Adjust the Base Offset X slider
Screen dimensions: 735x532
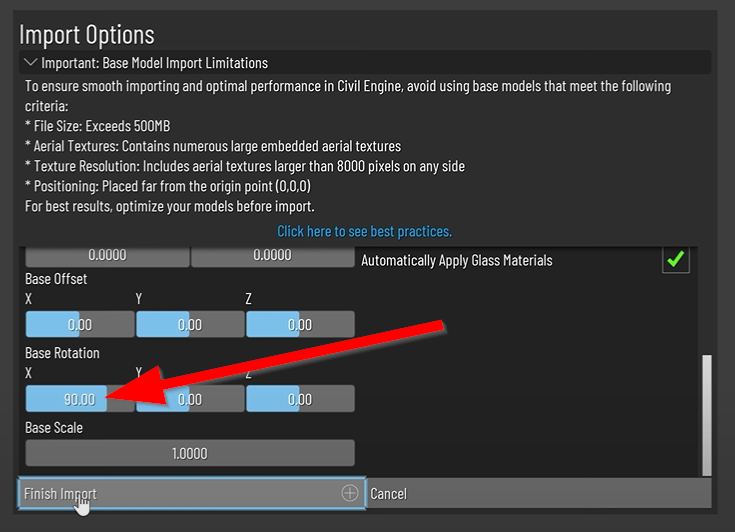[80, 324]
